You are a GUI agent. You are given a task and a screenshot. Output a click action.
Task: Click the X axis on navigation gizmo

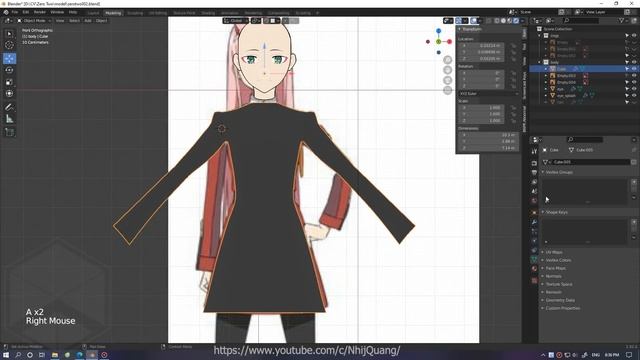[x=449, y=42]
